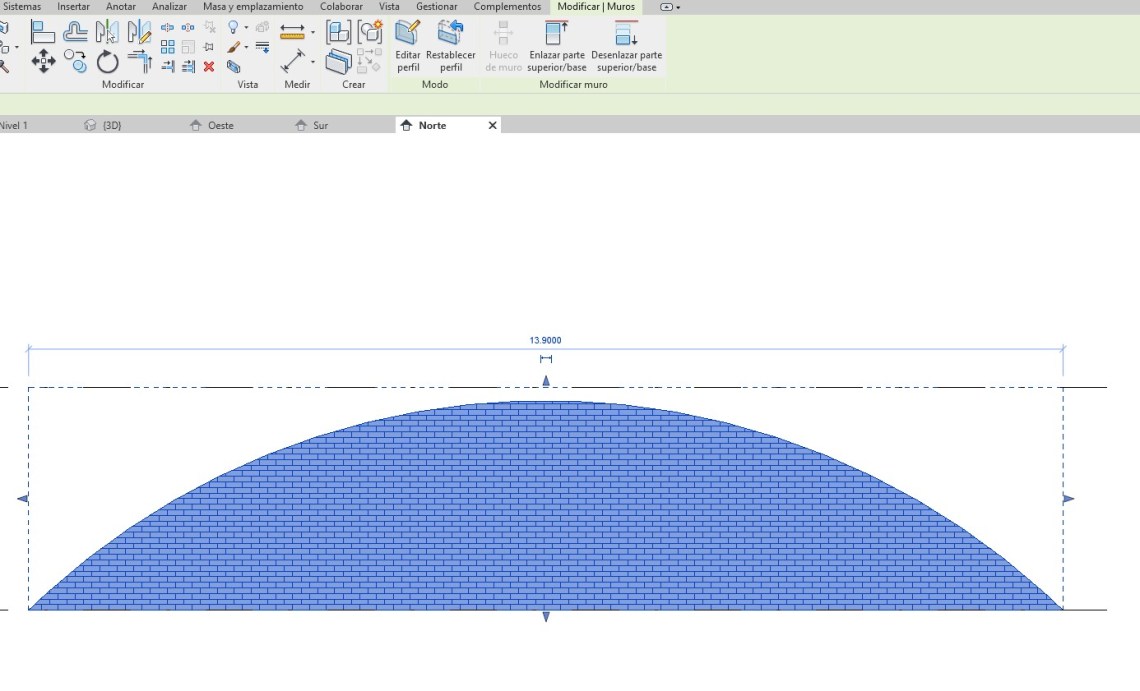Click the Mirror pick axis tool
The height and width of the screenshot is (691, 1140).
coord(107,32)
